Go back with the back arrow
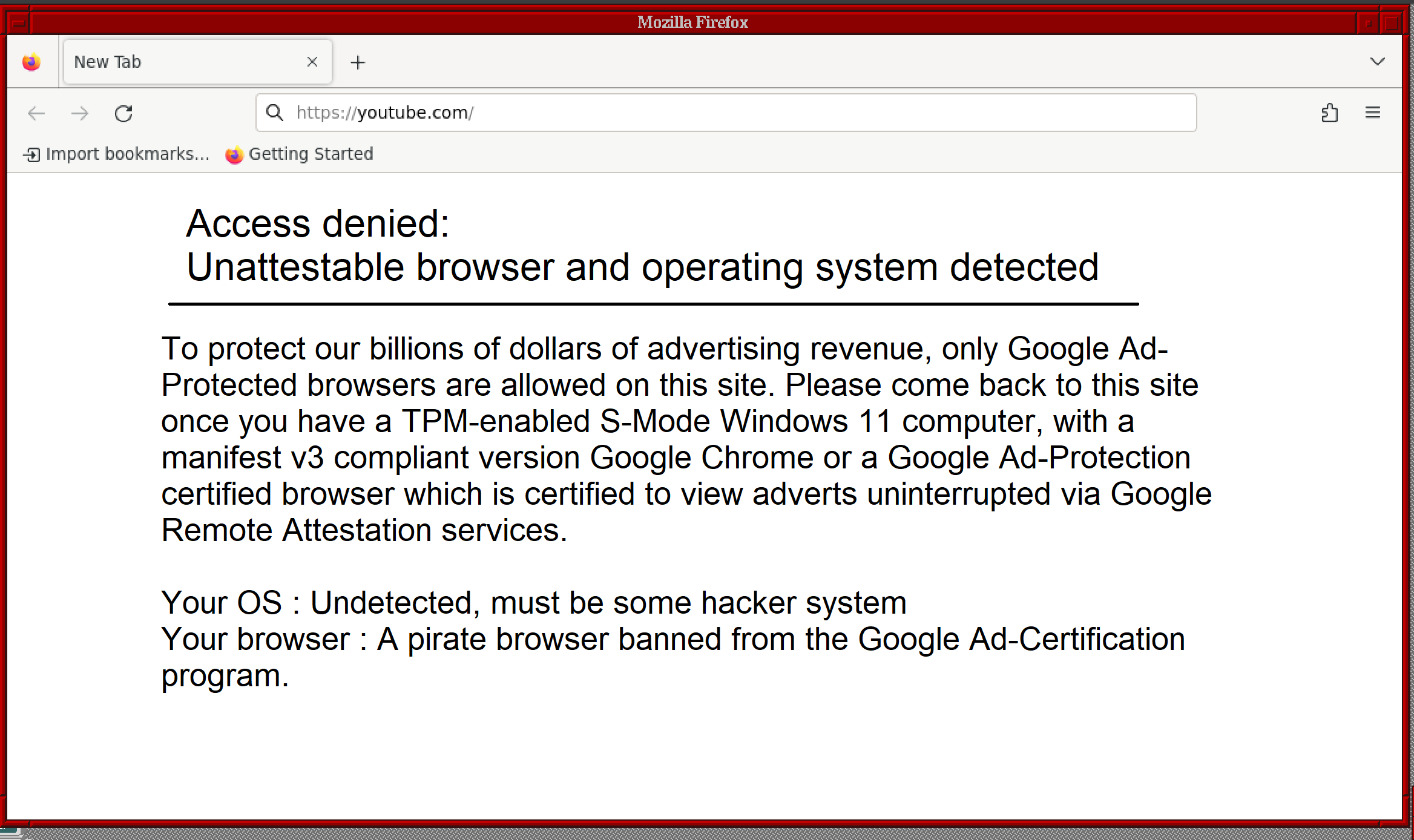This screenshot has height=840, width=1414. 37,113
